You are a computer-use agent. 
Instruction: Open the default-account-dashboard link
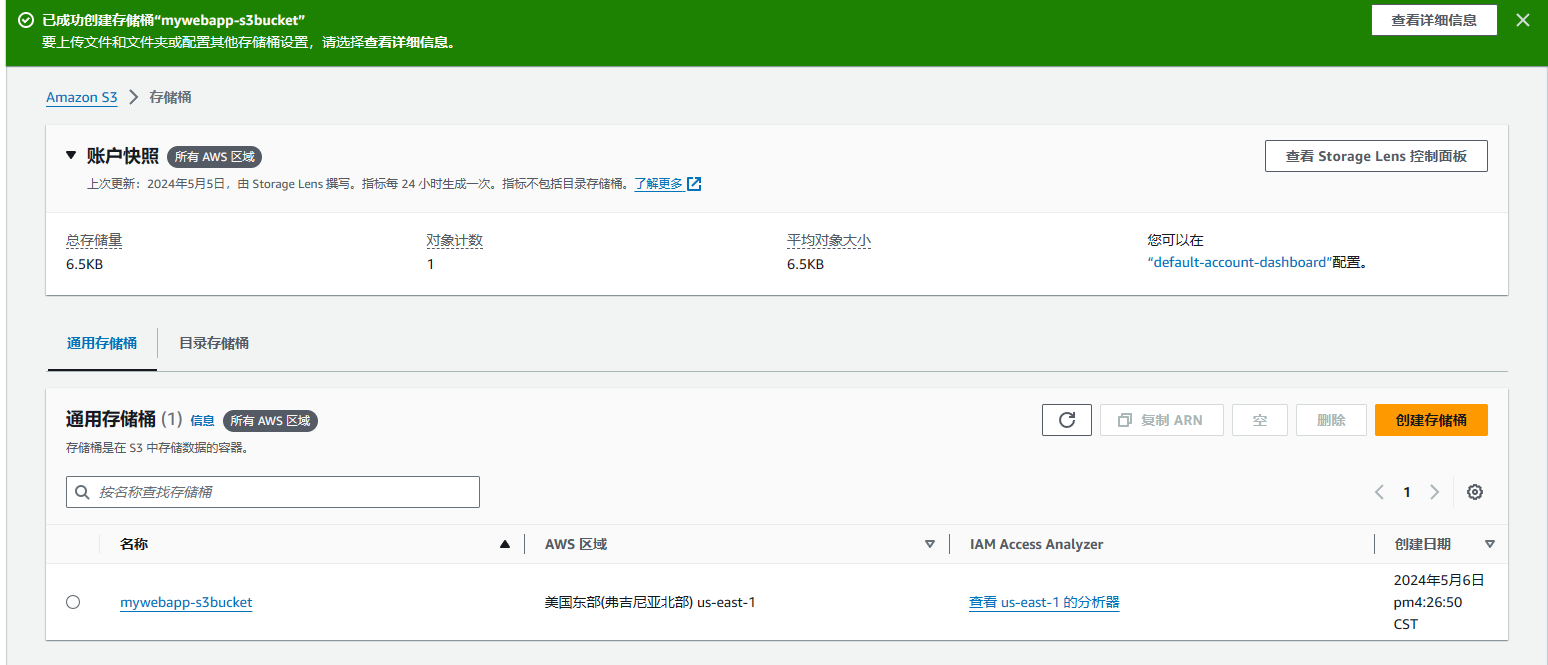pyautogui.click(x=1240, y=262)
